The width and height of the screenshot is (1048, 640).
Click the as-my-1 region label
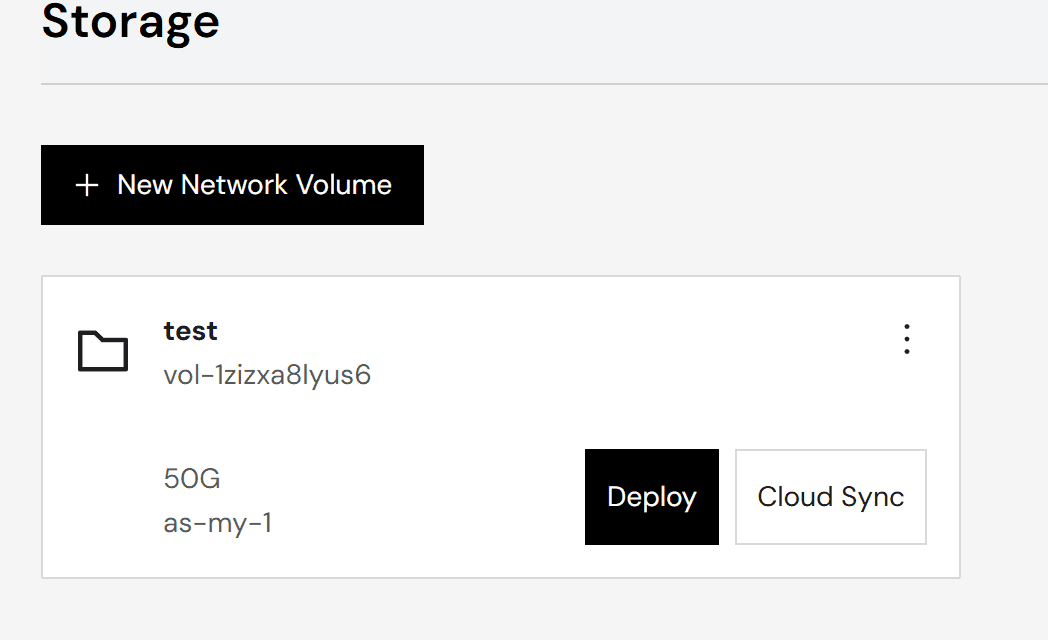pyautogui.click(x=218, y=523)
